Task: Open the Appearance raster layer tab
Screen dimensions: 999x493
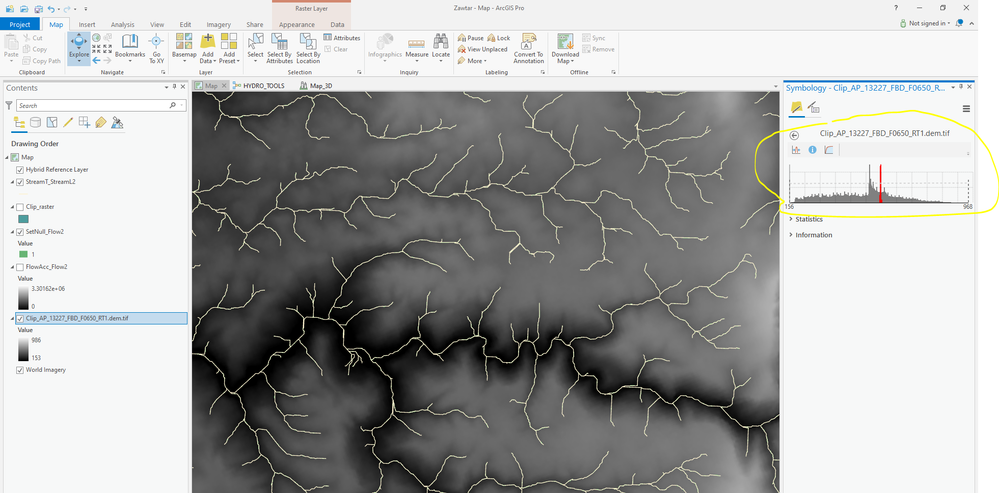Action: pyautogui.click(x=297, y=24)
